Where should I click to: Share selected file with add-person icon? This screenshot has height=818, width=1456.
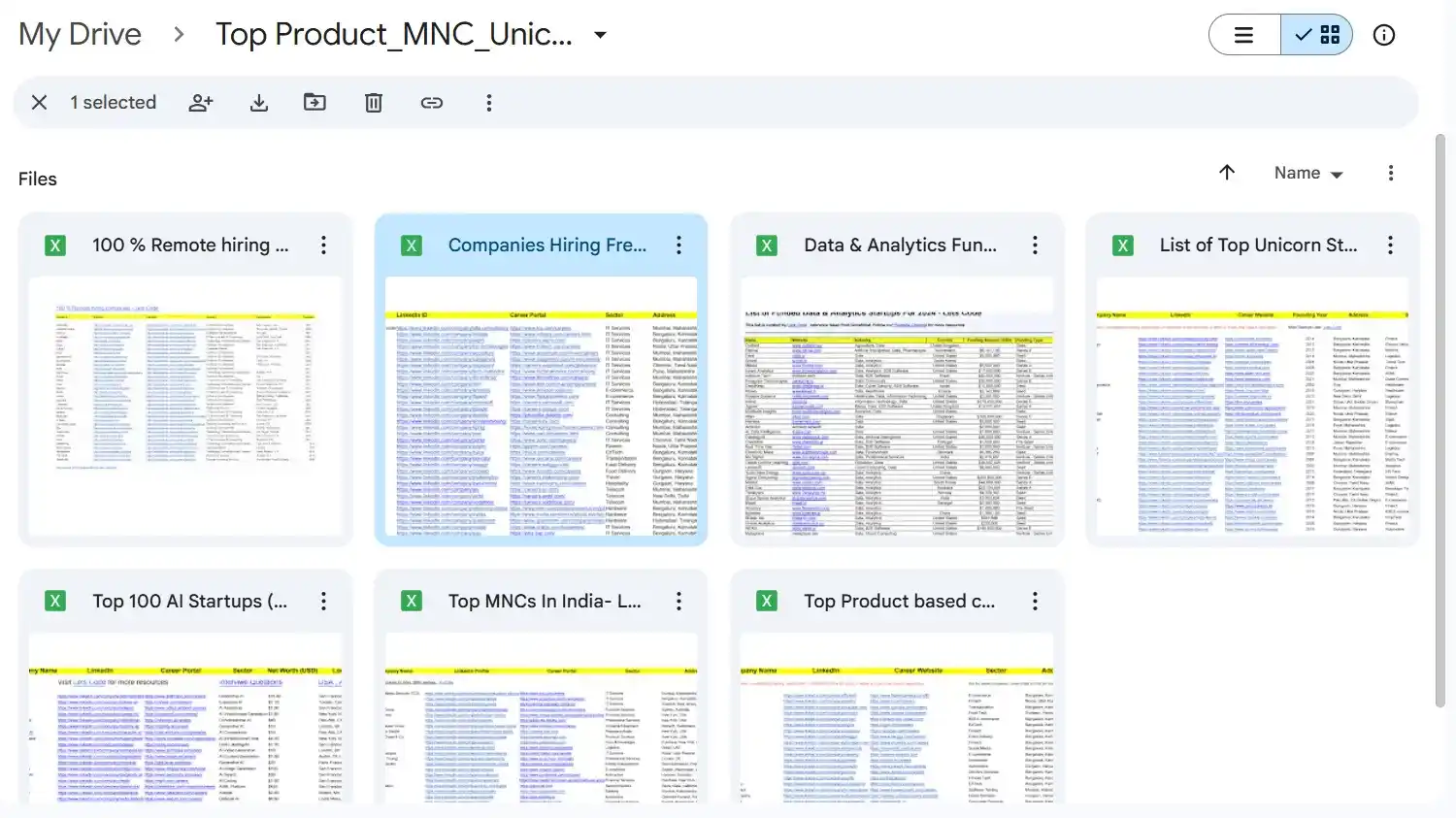(x=201, y=102)
